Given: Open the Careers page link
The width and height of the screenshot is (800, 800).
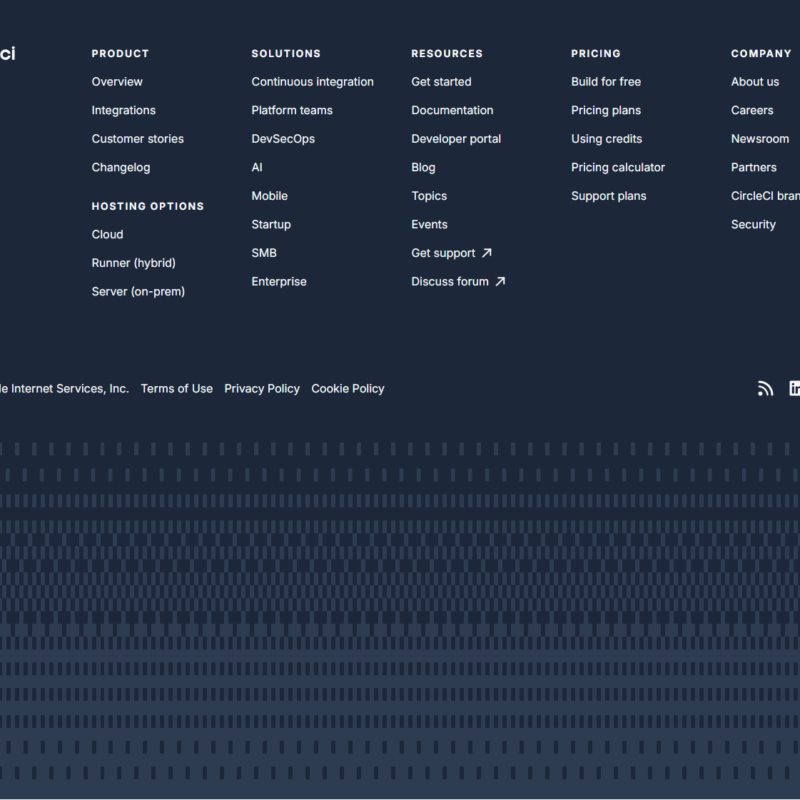Looking at the screenshot, I should coord(752,111).
